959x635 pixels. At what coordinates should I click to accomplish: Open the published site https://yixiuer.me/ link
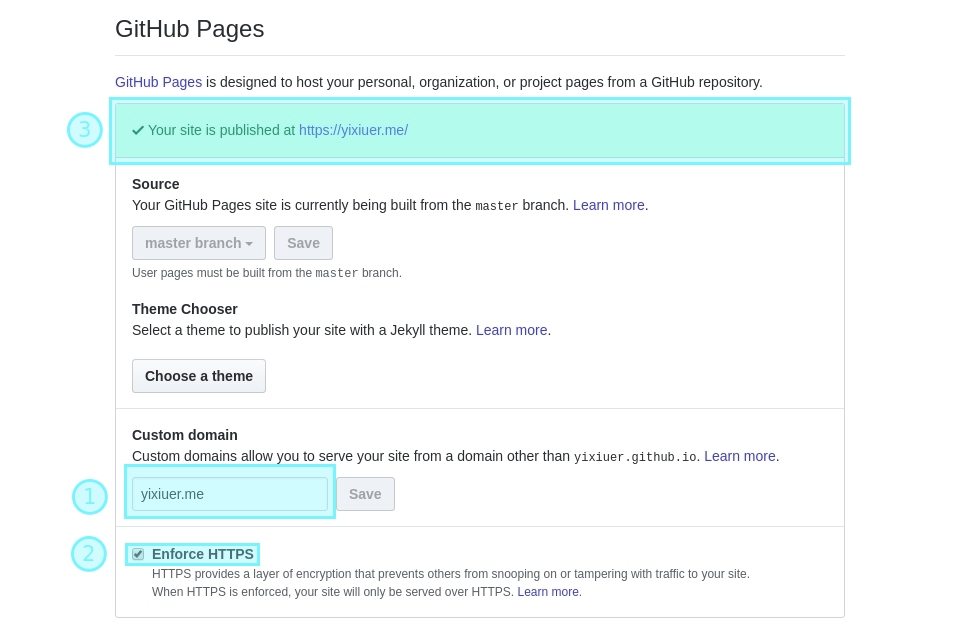point(353,130)
